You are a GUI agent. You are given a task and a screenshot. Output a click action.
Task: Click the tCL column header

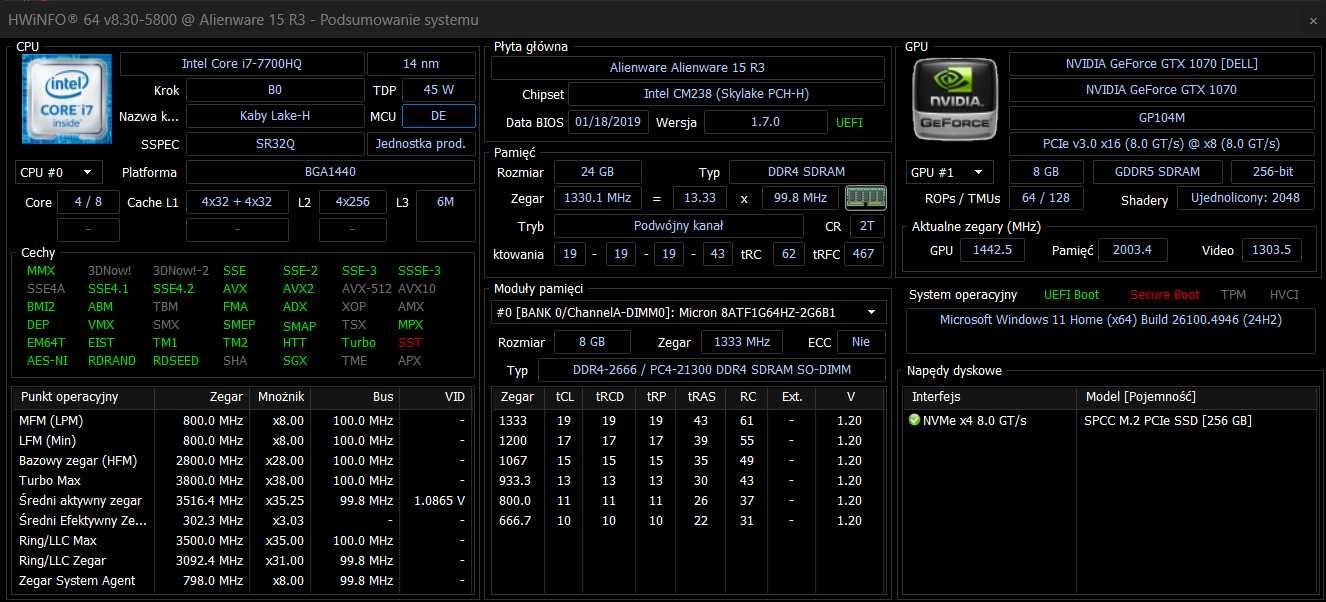pos(564,397)
